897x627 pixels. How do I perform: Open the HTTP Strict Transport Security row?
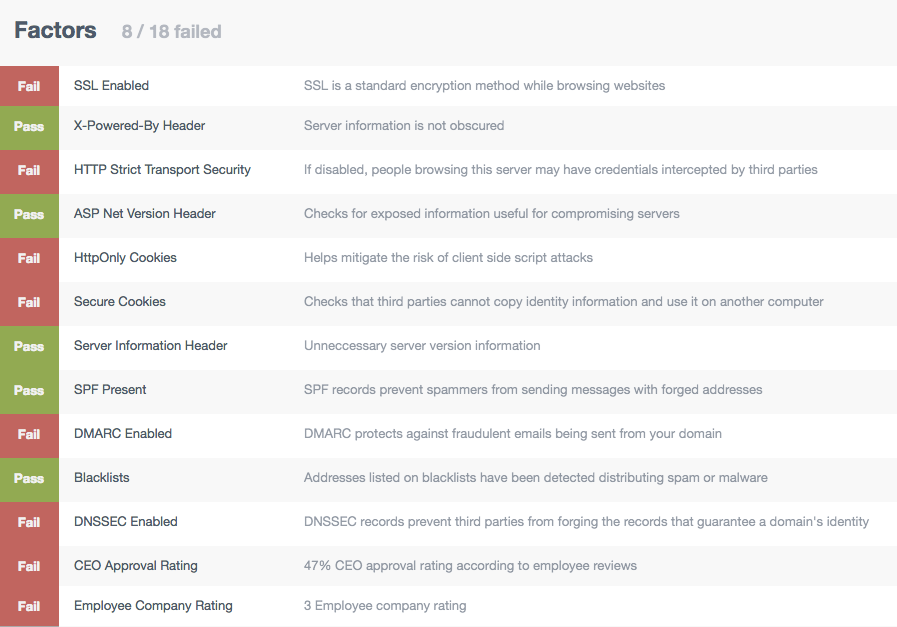click(x=448, y=170)
